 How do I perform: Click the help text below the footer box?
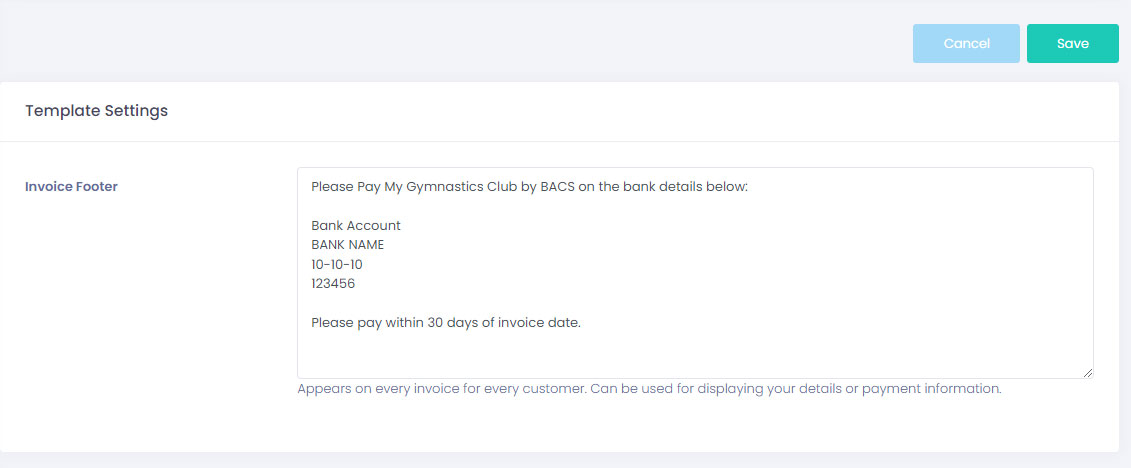649,388
